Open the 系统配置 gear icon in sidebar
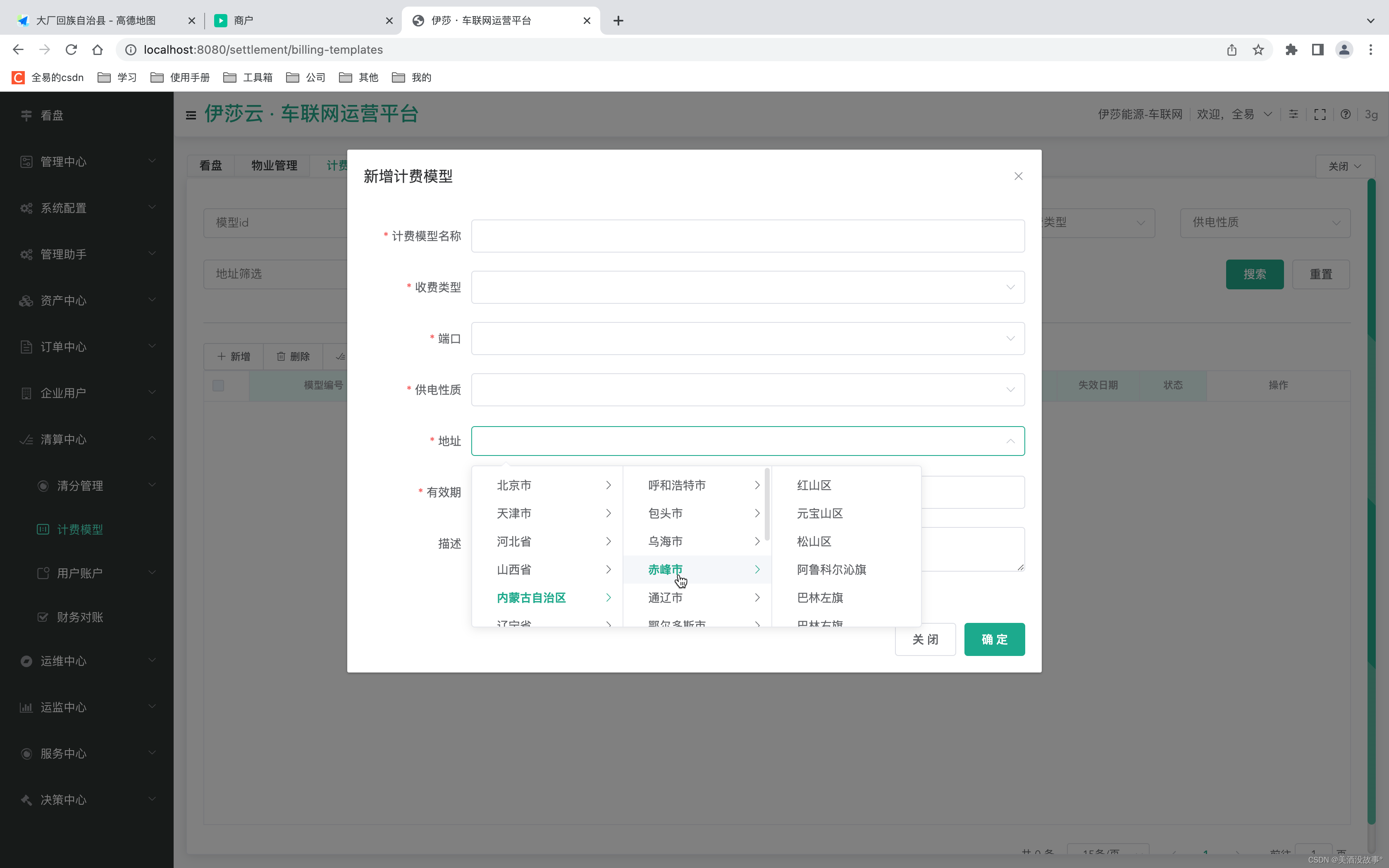1389x868 pixels. click(26, 208)
